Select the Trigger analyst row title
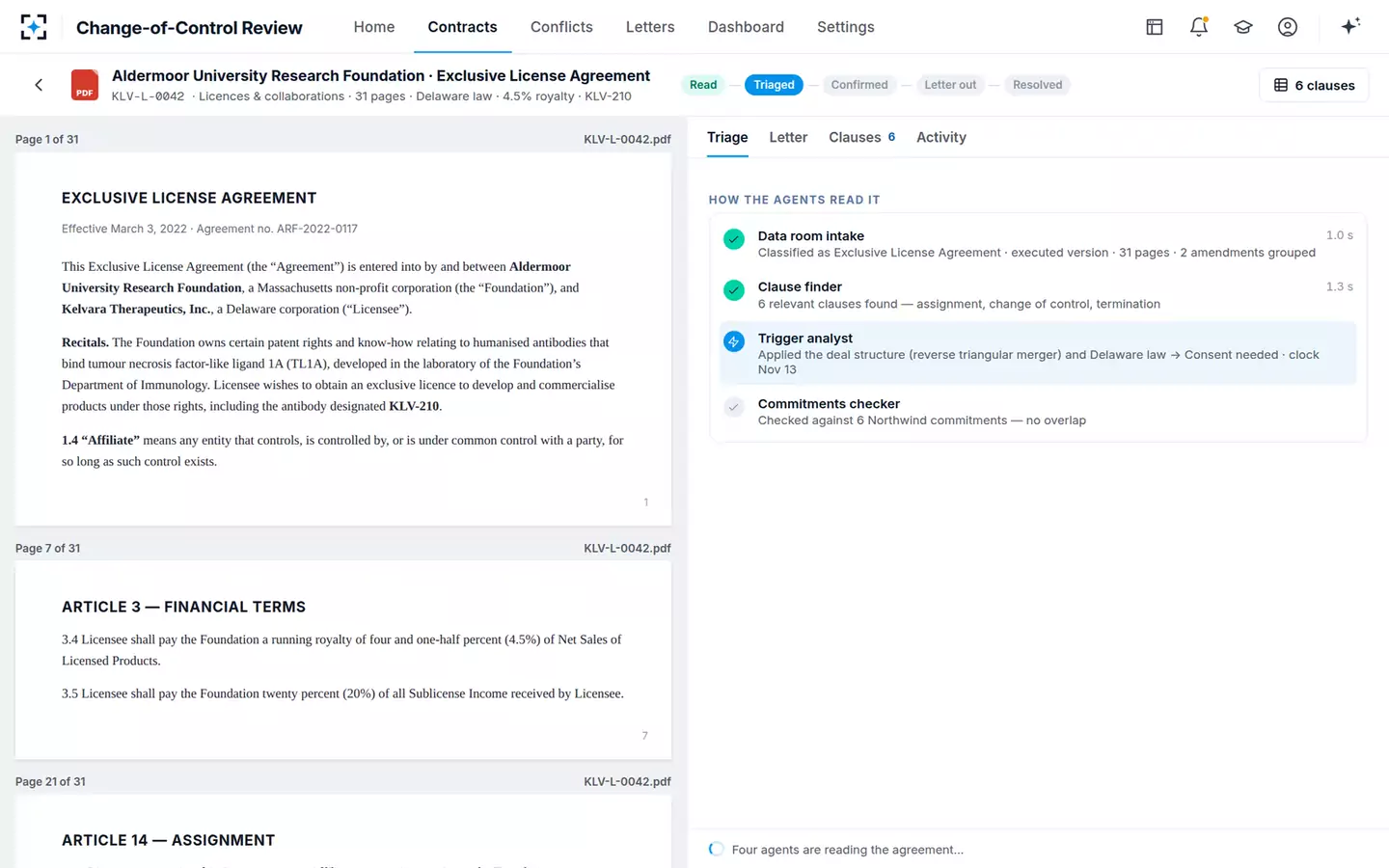The height and width of the screenshot is (868, 1389). [805, 338]
